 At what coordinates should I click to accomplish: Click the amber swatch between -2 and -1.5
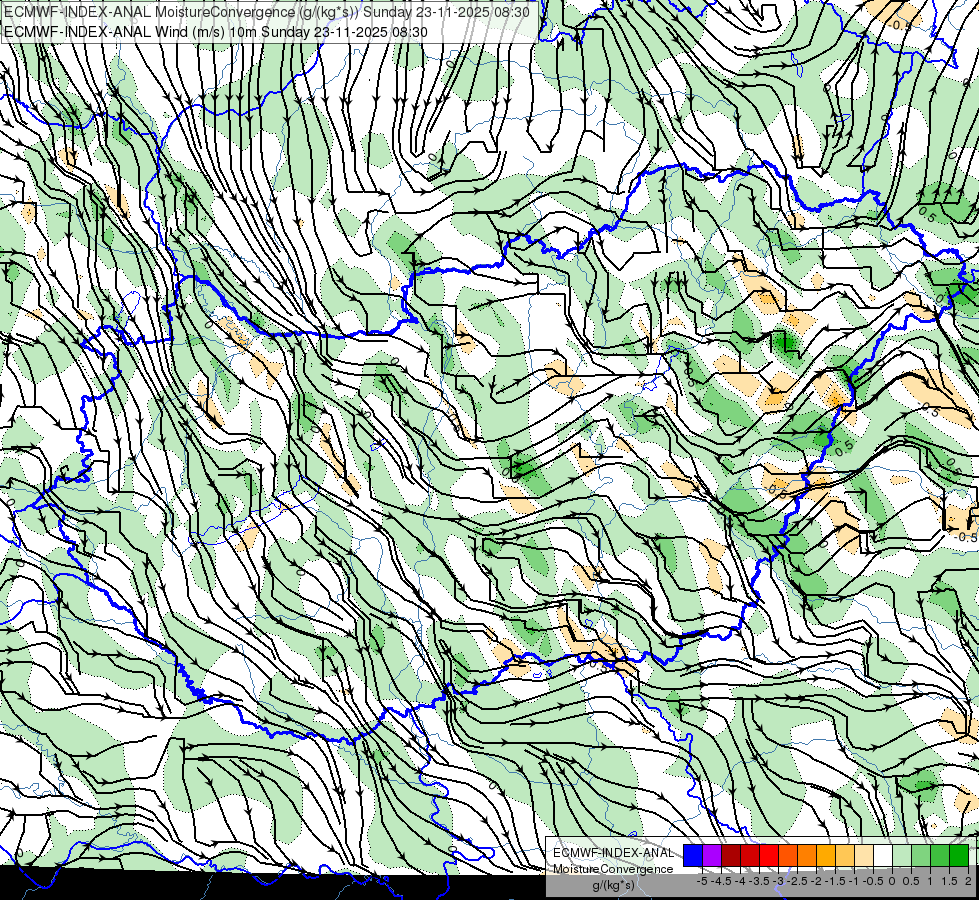pos(826,855)
